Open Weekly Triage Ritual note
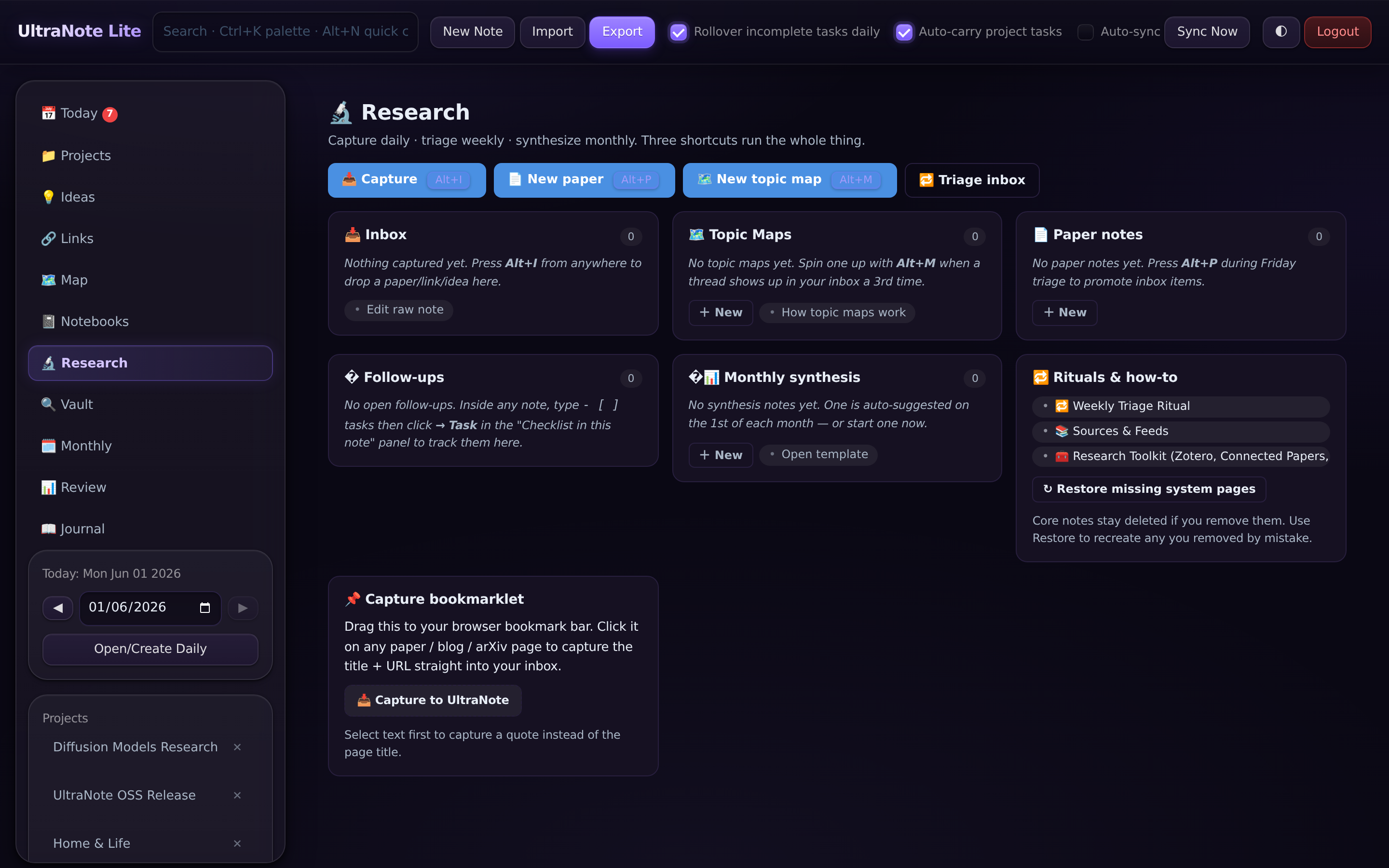This screenshot has height=868, width=1389. [x=1181, y=407]
